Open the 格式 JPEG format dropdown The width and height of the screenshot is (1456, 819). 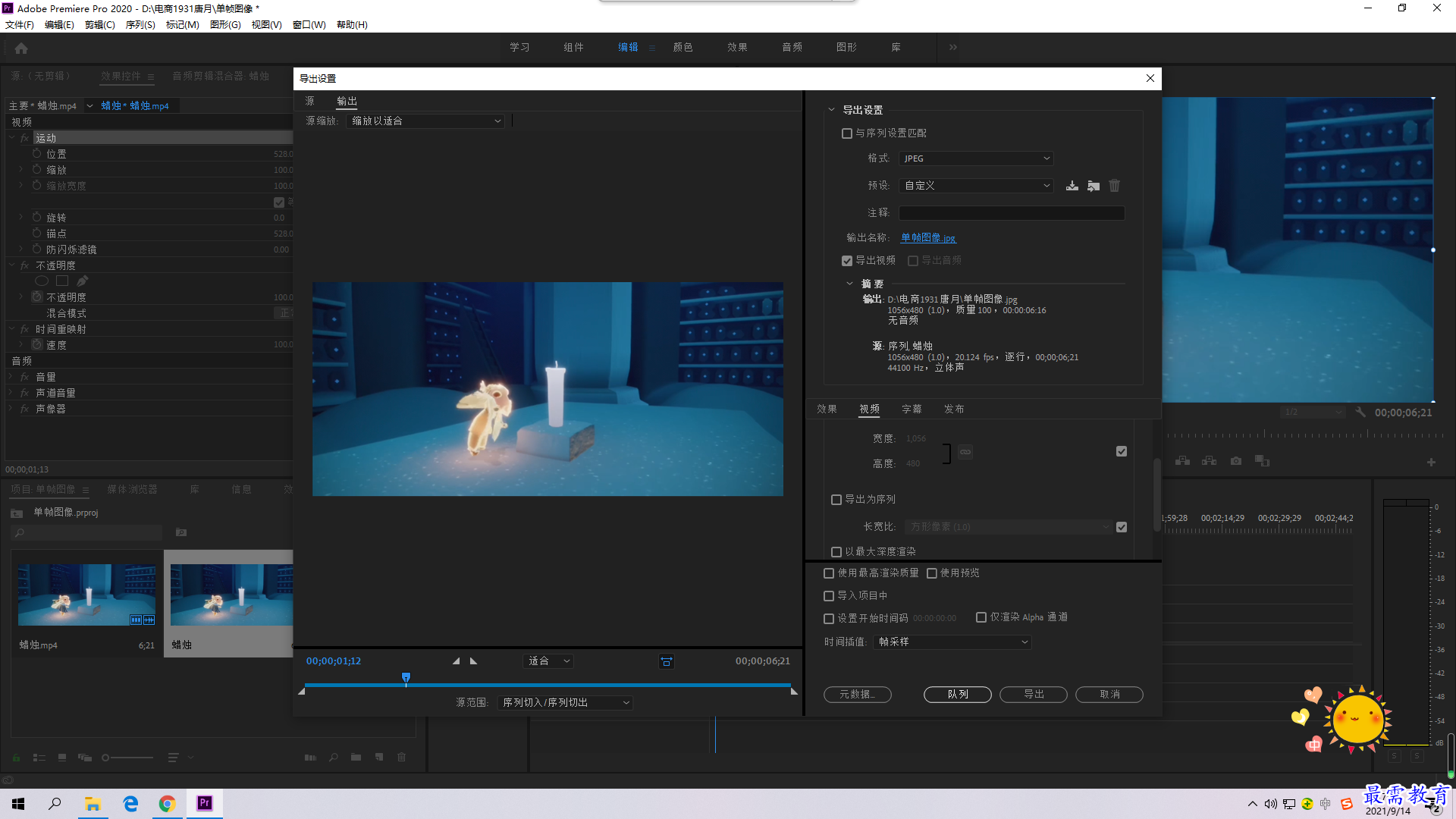point(976,158)
